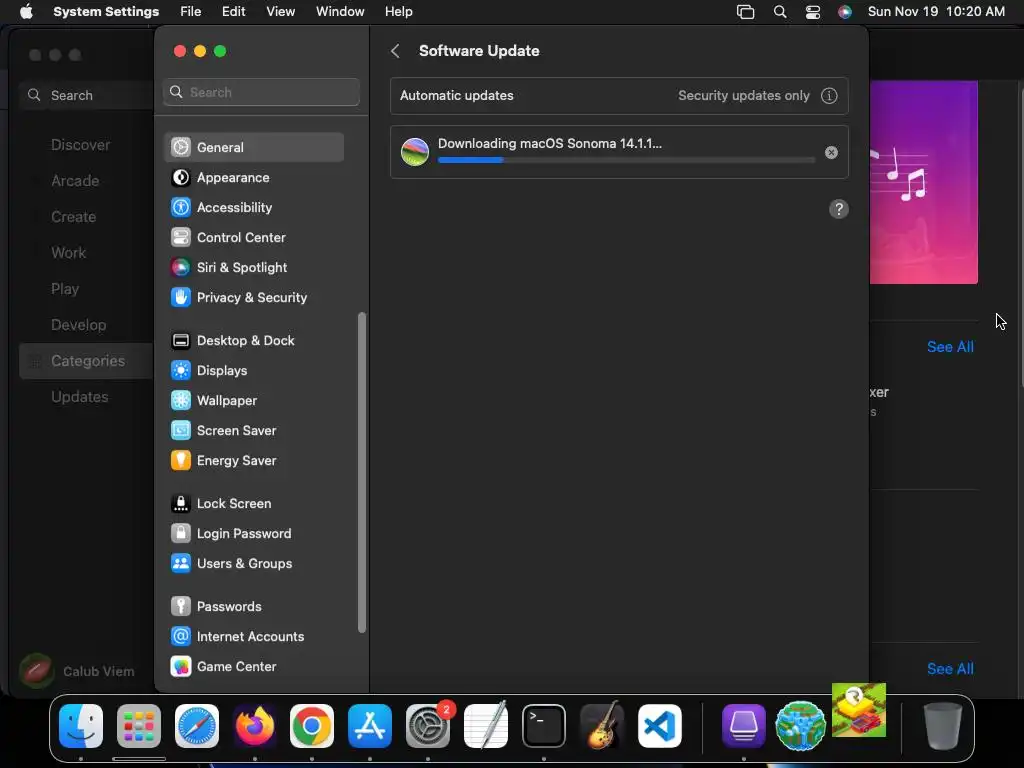
Task: Select Categories in App Store sidebar
Action: coord(86,361)
